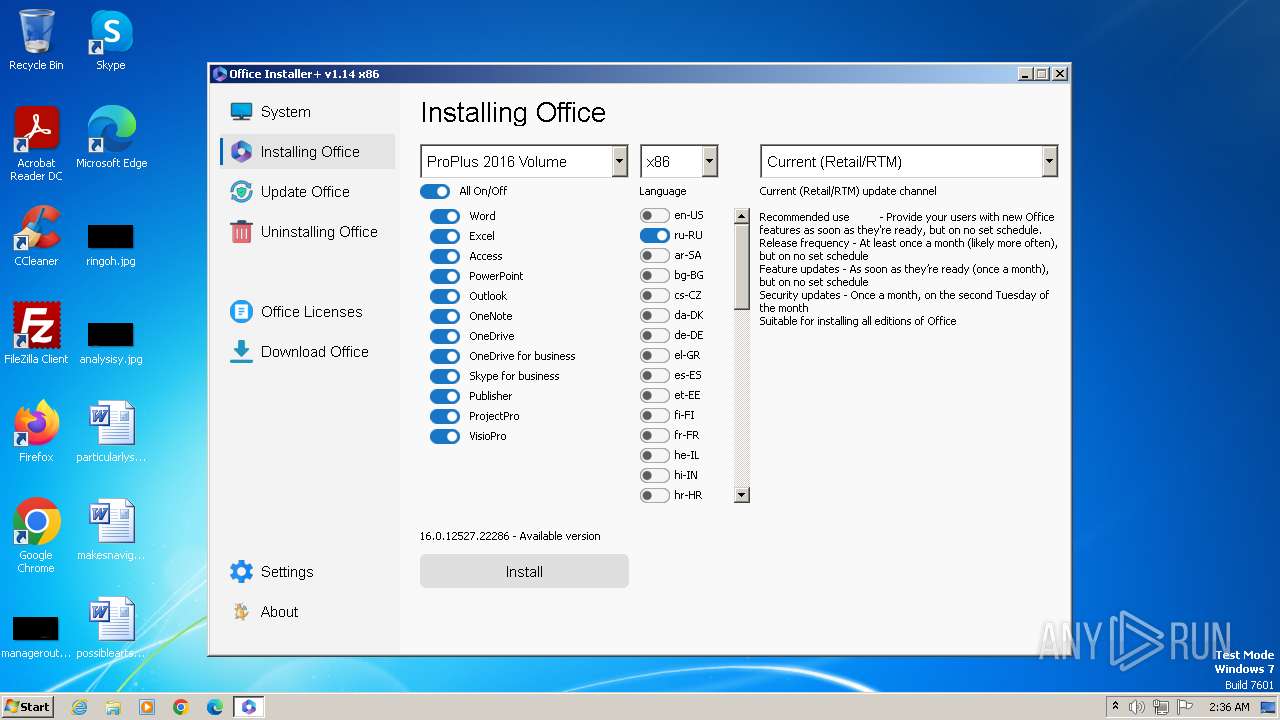Toggle the ProjectPro component switch
The height and width of the screenshot is (720, 1280).
445,416
